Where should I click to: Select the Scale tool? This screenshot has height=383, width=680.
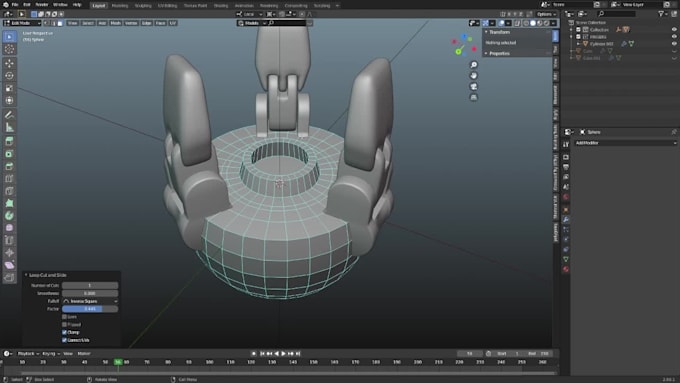[x=10, y=88]
